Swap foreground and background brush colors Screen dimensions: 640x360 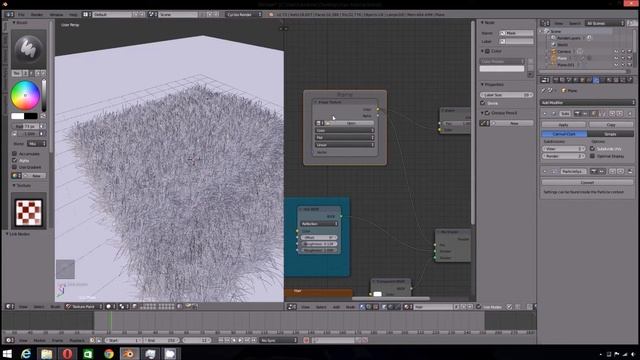click(43, 116)
